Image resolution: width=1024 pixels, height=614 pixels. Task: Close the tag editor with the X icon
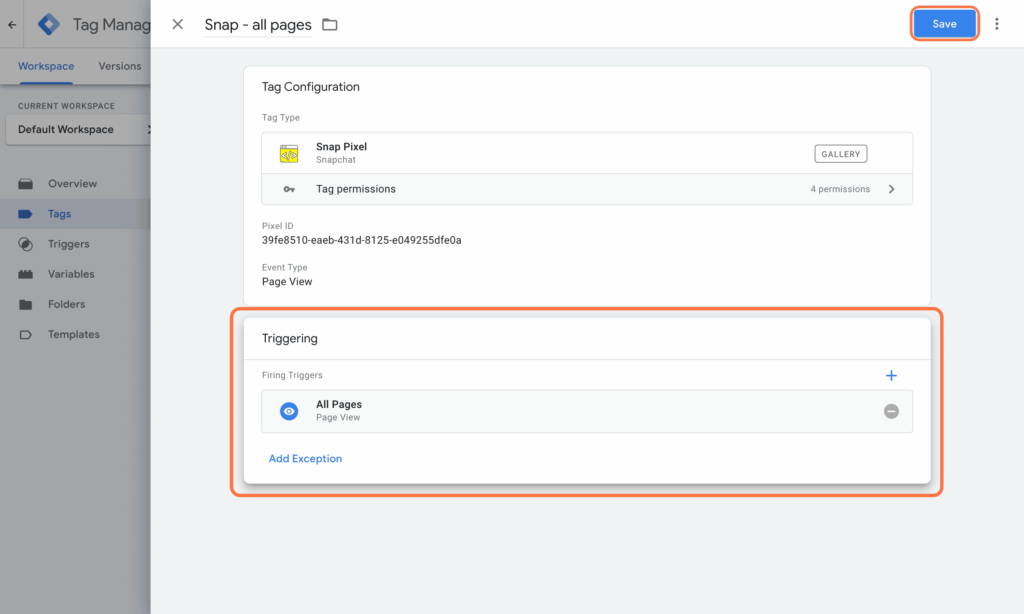click(x=178, y=24)
